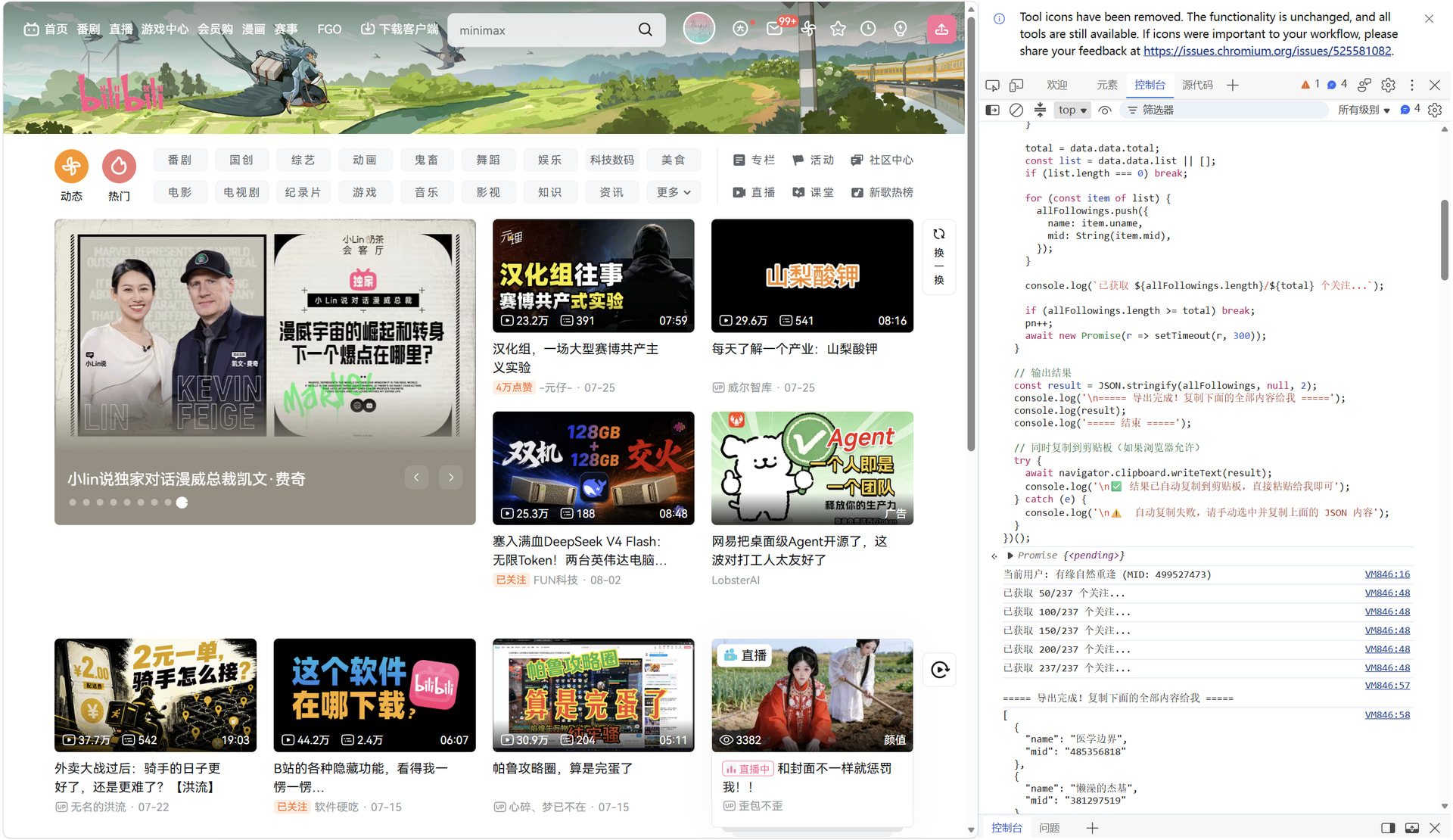Image resolution: width=1453 pixels, height=840 pixels.
Task: Open the 所有级别 log level dropdown
Action: click(x=1364, y=110)
